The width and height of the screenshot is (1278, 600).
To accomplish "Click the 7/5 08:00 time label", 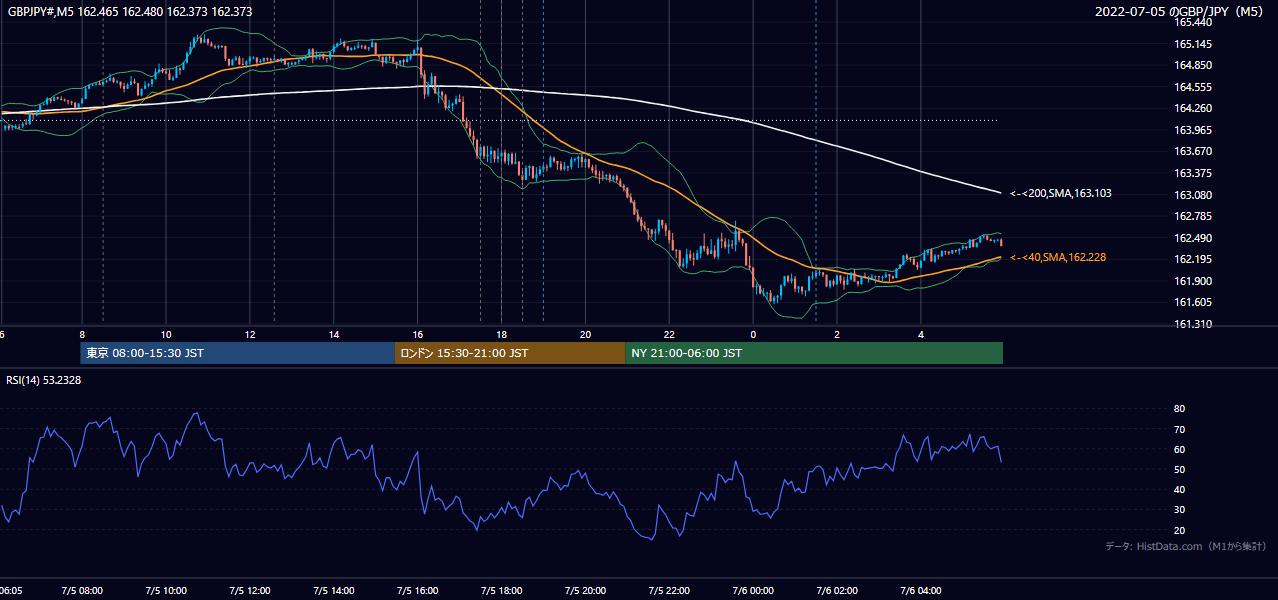I will coord(82,591).
